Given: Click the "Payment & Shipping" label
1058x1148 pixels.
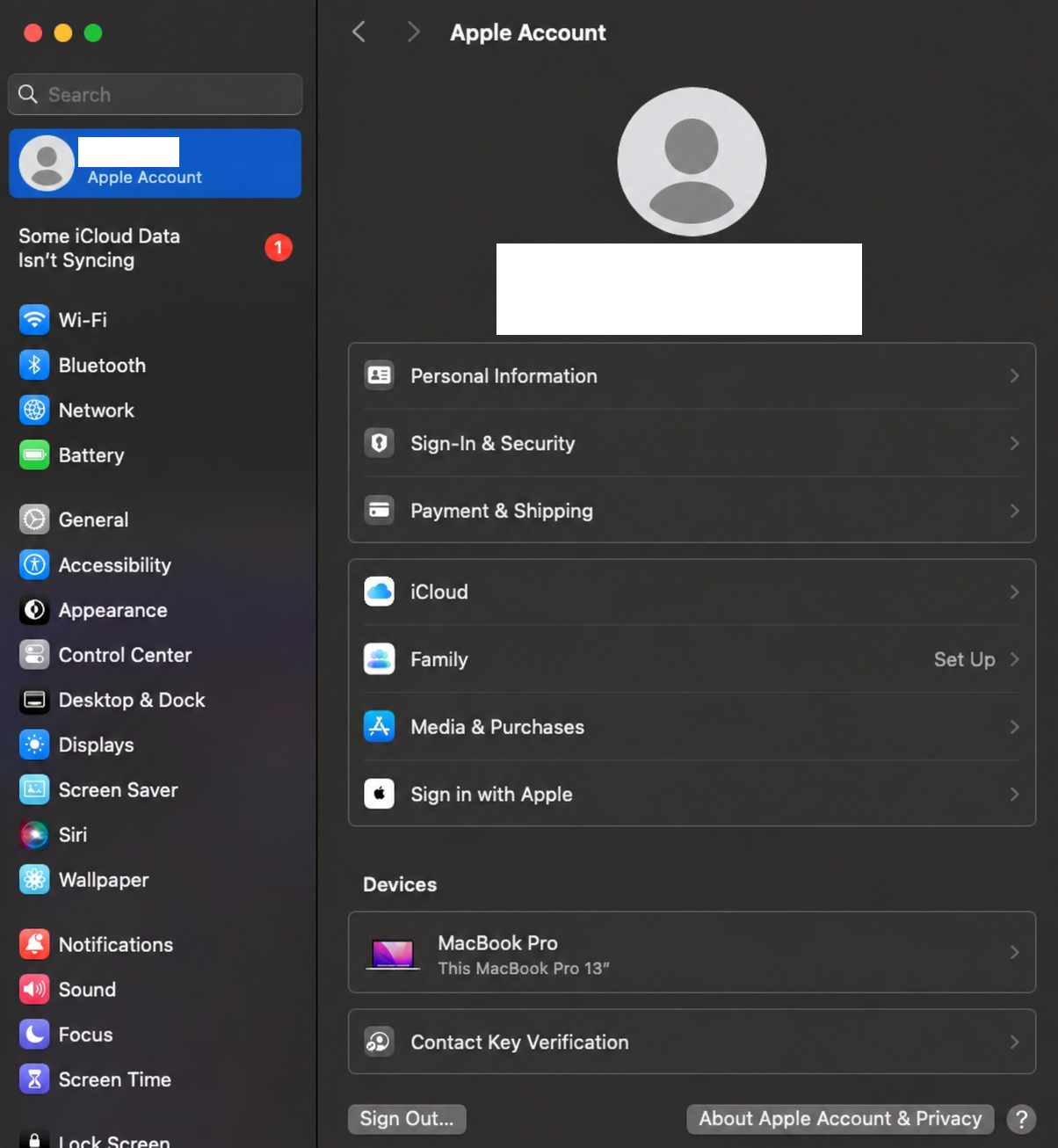Looking at the screenshot, I should point(501,511).
